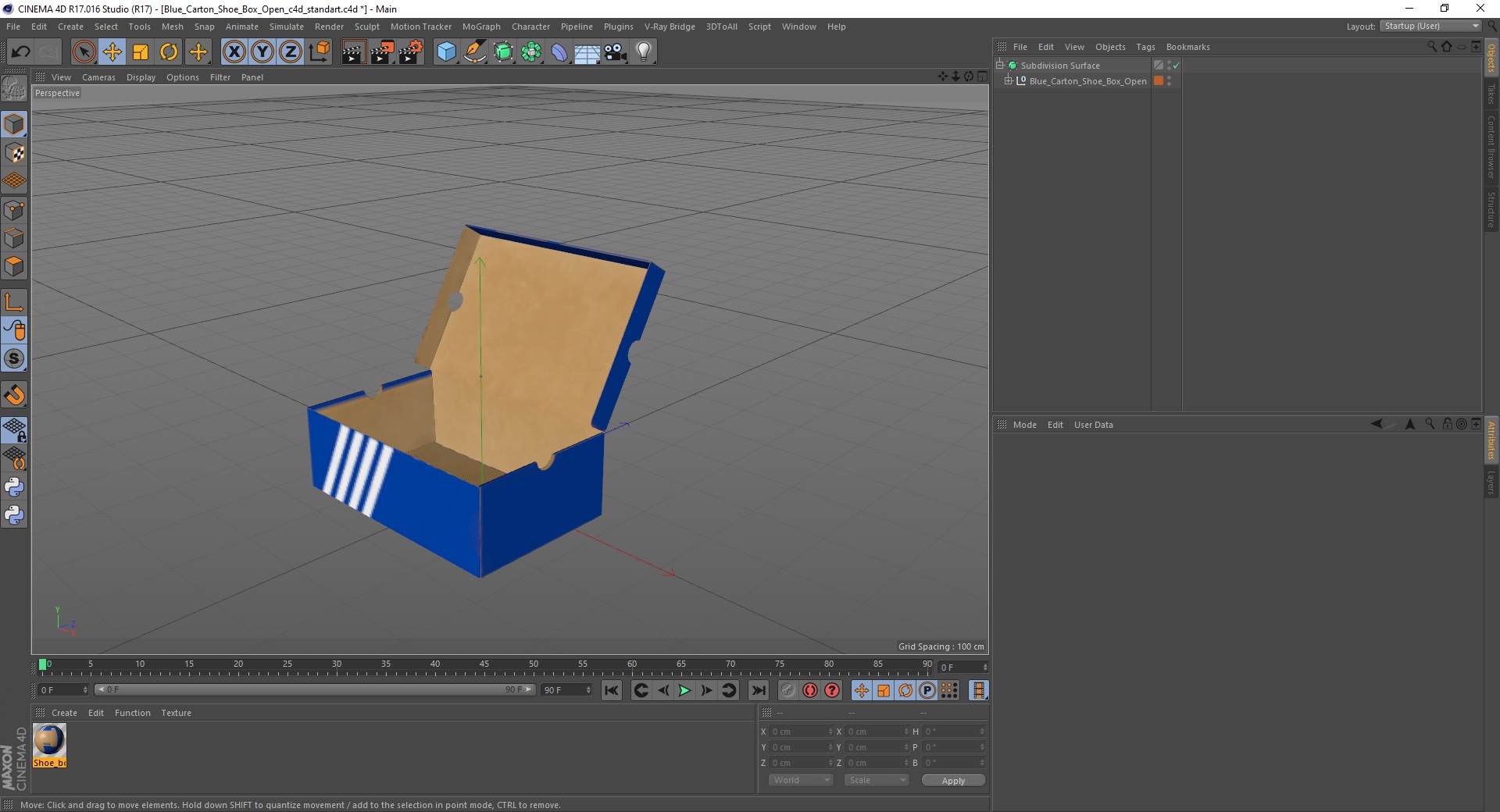
Task: Open the Simulate menu
Action: [287, 27]
